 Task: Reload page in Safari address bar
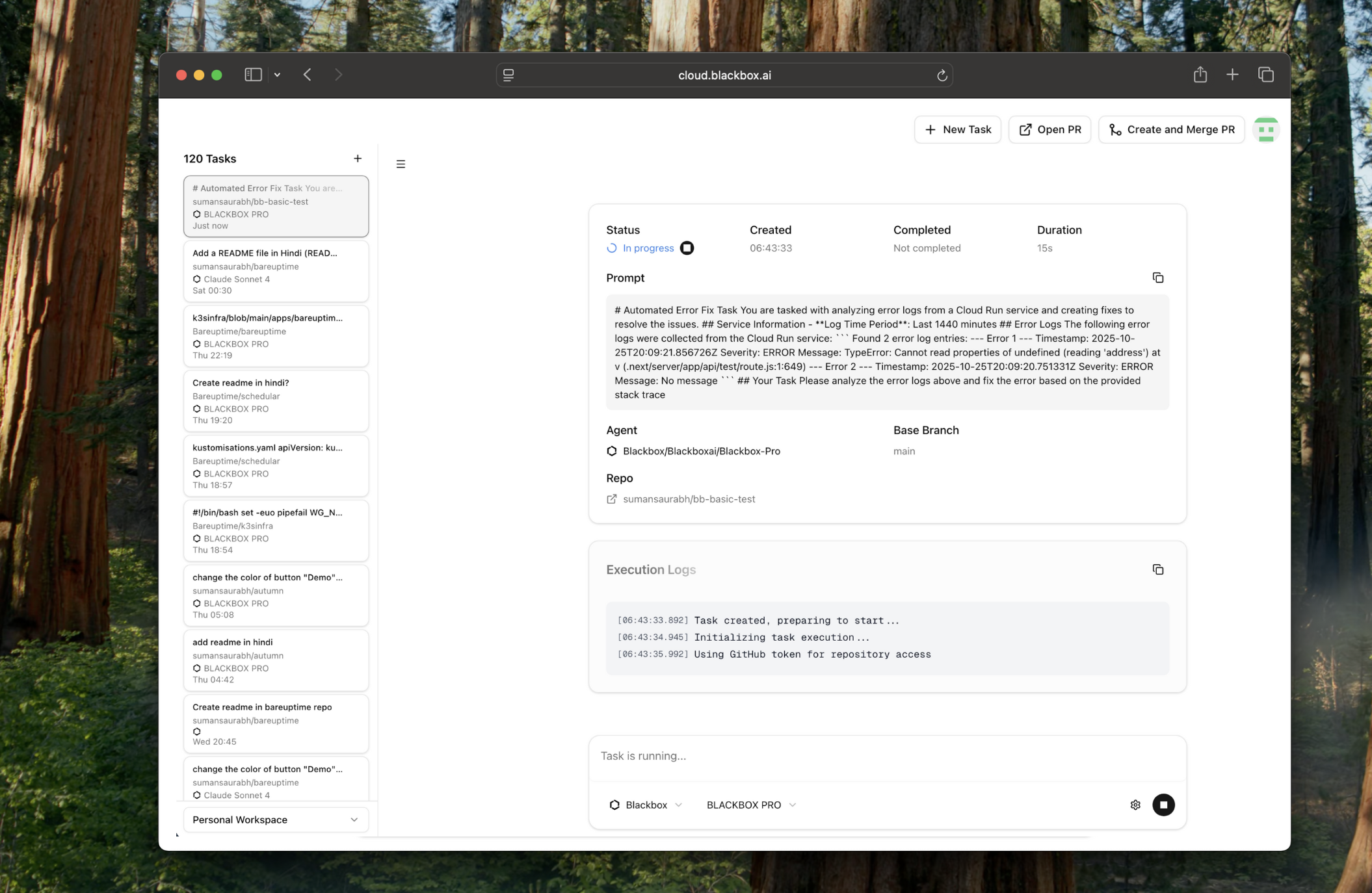click(942, 75)
